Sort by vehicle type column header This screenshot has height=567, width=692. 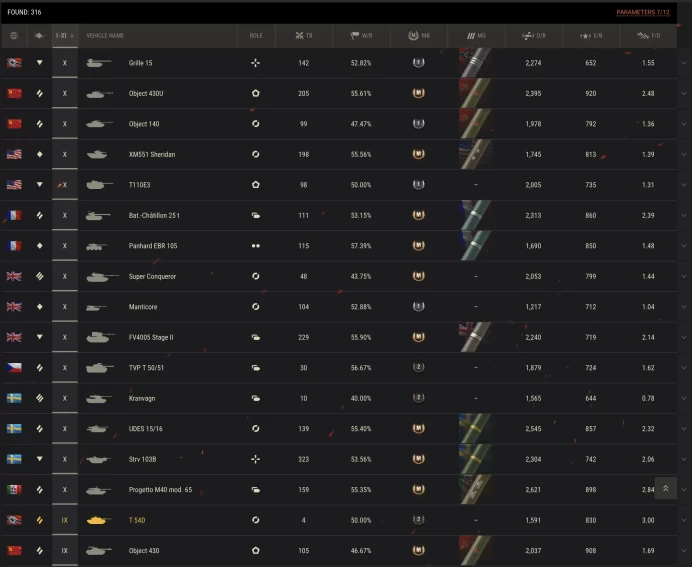click(x=39, y=36)
